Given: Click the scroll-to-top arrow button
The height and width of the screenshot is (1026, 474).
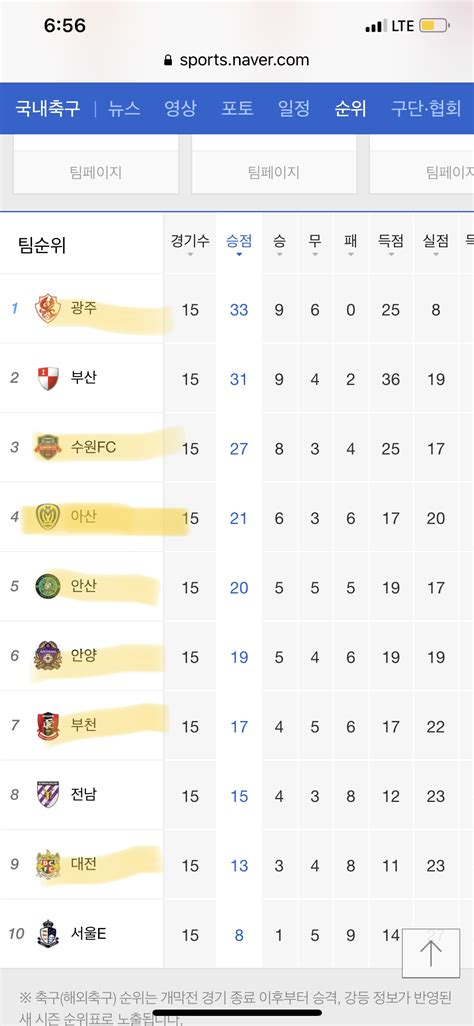Looking at the screenshot, I should pos(431,953).
